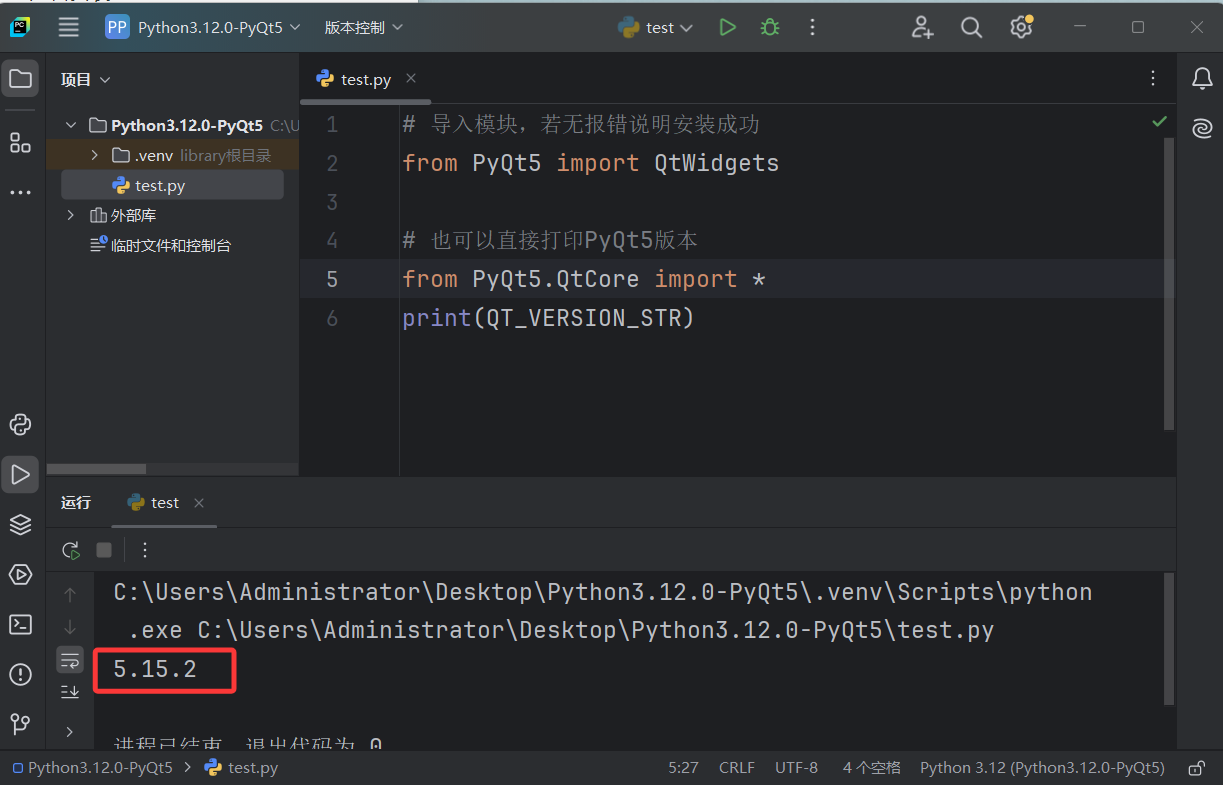Open Search Everywhere magnifier

(x=971, y=28)
